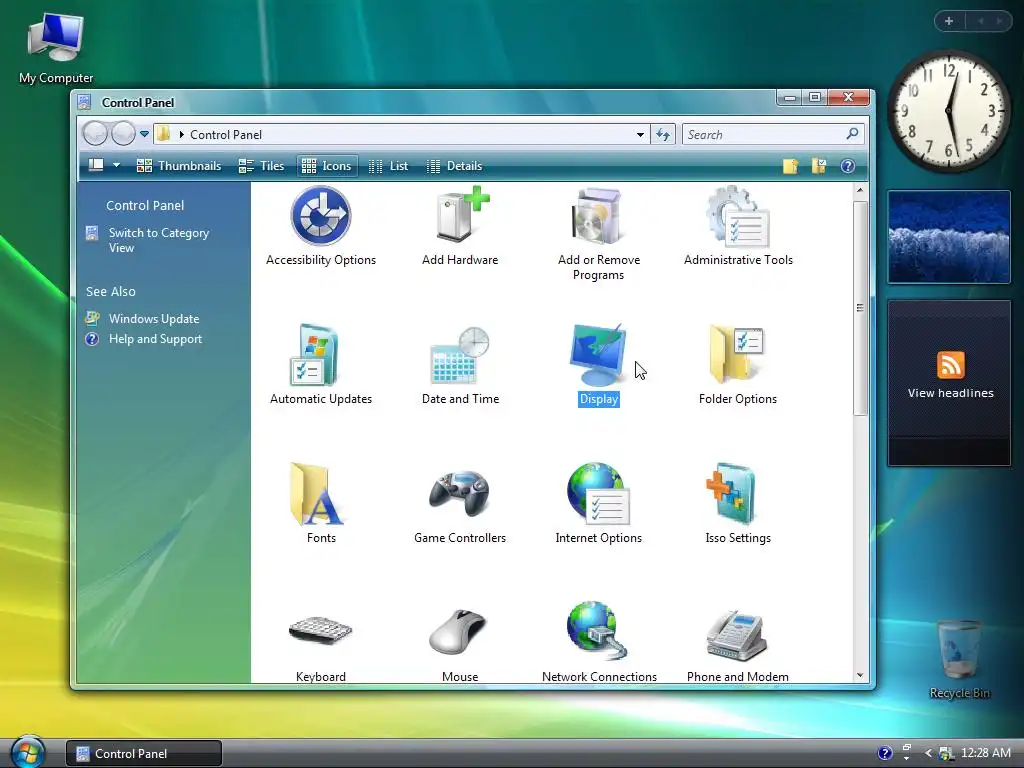Open the recent pages dropdown beside the back and forward buttons

(144, 134)
